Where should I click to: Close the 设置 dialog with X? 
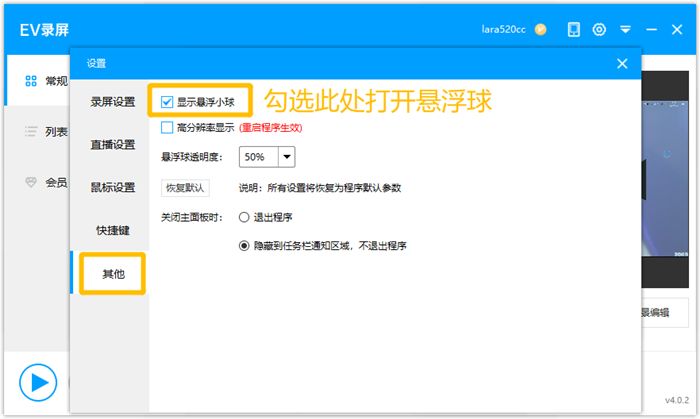pos(622,63)
